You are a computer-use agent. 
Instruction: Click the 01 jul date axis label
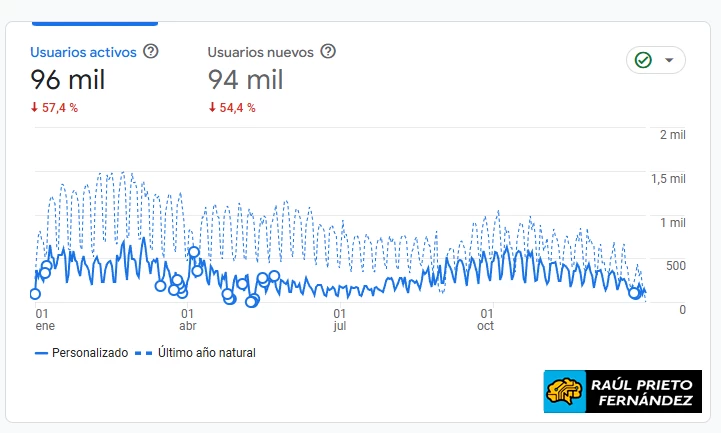click(340, 319)
